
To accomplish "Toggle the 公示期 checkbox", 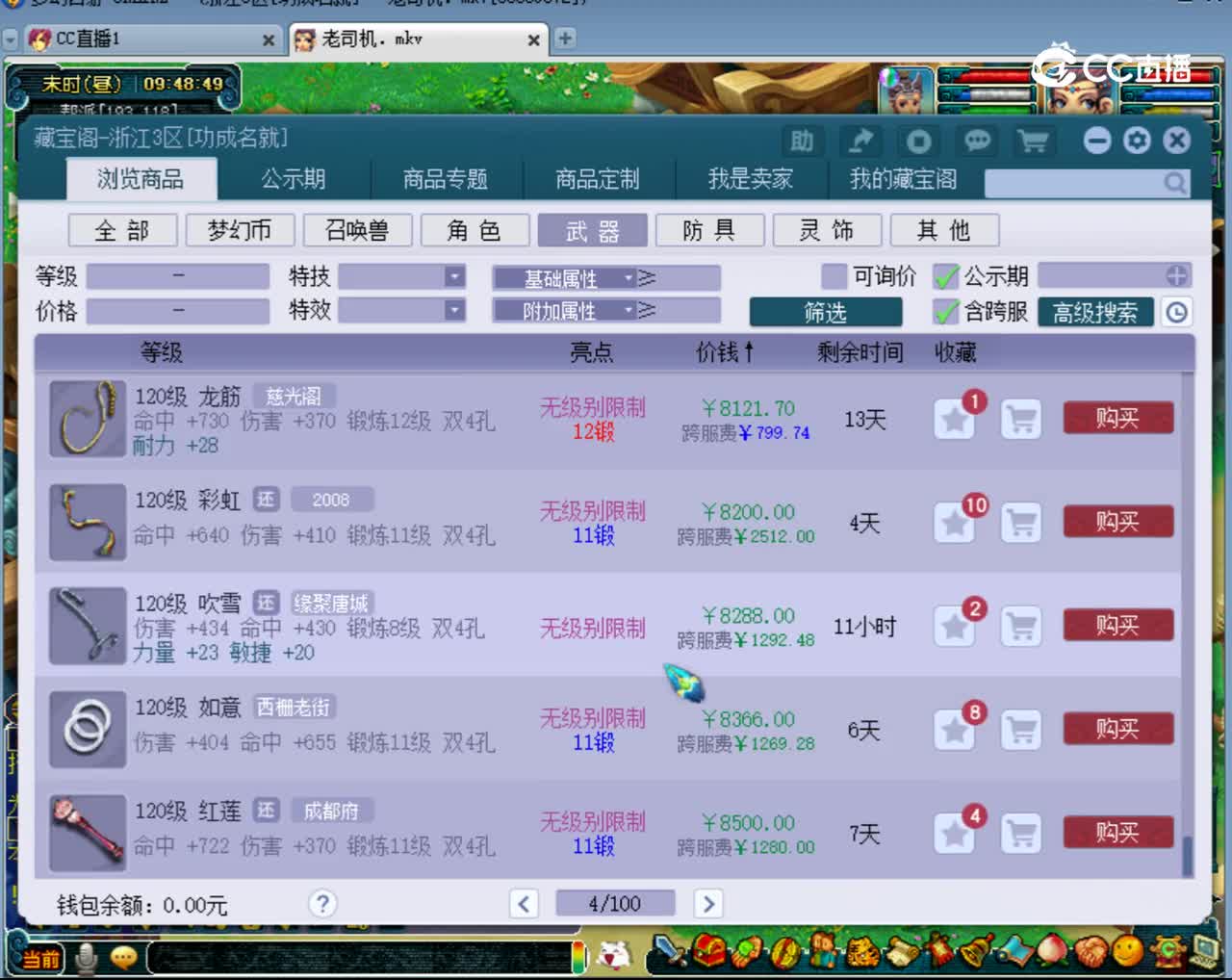I will [946, 276].
